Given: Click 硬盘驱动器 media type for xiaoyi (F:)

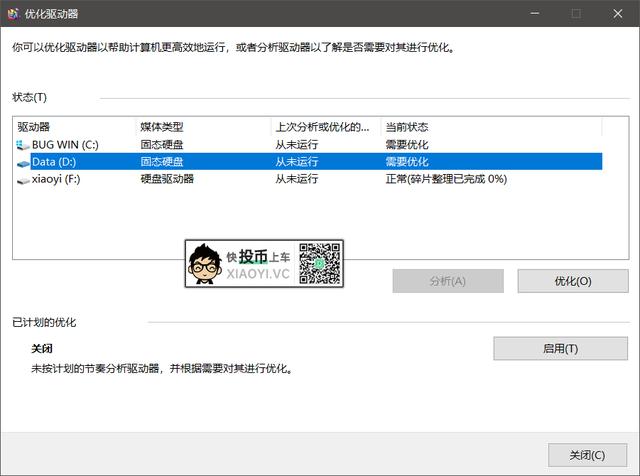Looking at the screenshot, I should 167,179.
